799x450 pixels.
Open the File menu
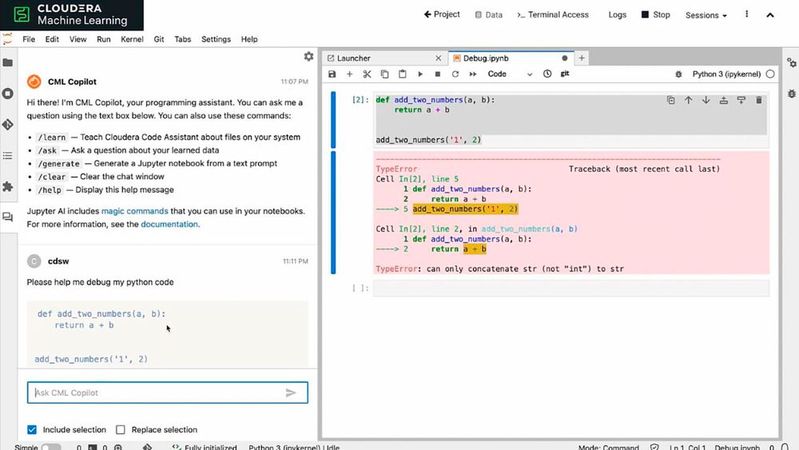tap(29, 39)
